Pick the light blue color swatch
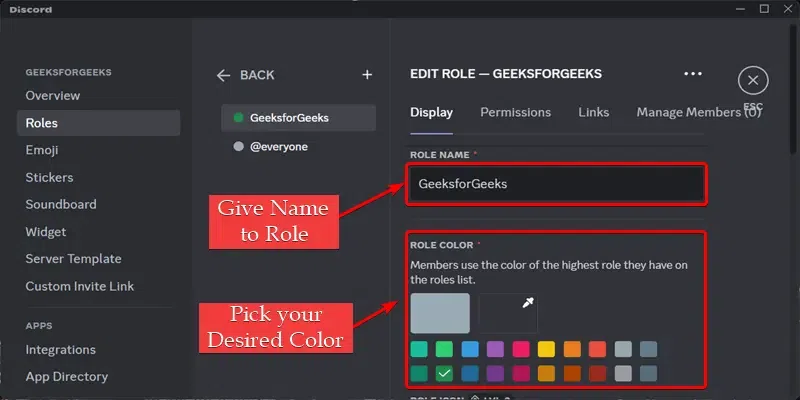 (x=470, y=349)
